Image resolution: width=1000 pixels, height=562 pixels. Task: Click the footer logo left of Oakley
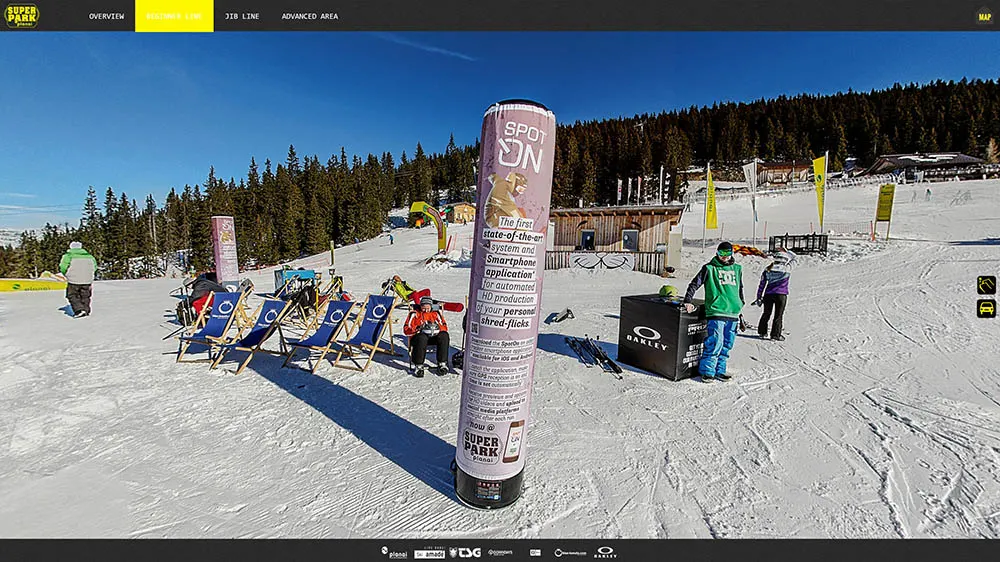[570, 553]
